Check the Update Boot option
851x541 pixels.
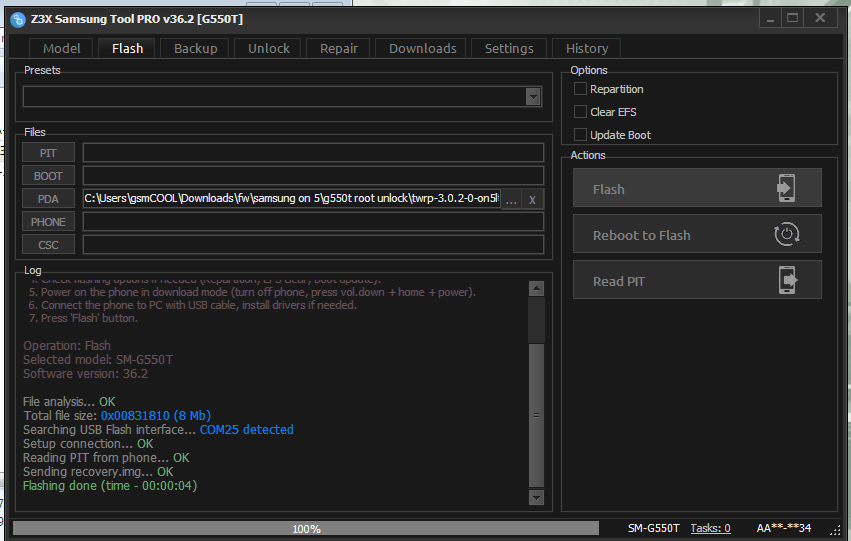(x=580, y=135)
